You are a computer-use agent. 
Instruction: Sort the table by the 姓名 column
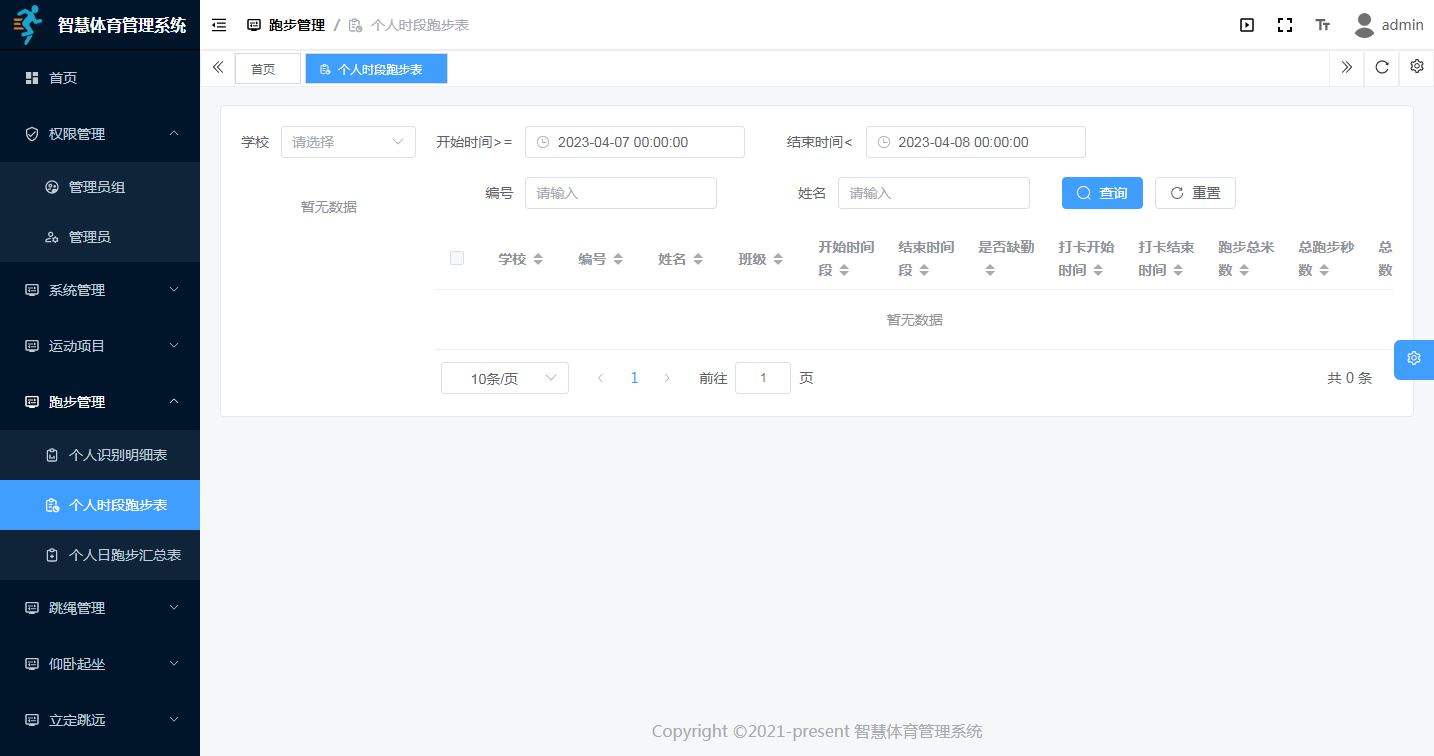680,259
